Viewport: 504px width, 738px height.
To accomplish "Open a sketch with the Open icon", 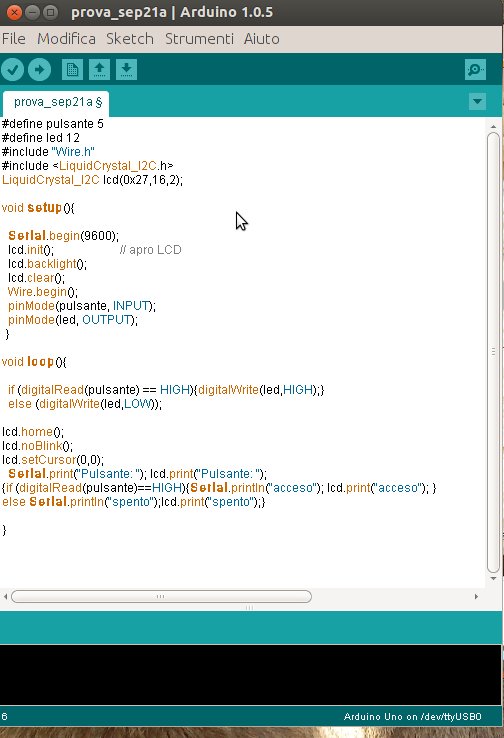I will (x=99, y=70).
